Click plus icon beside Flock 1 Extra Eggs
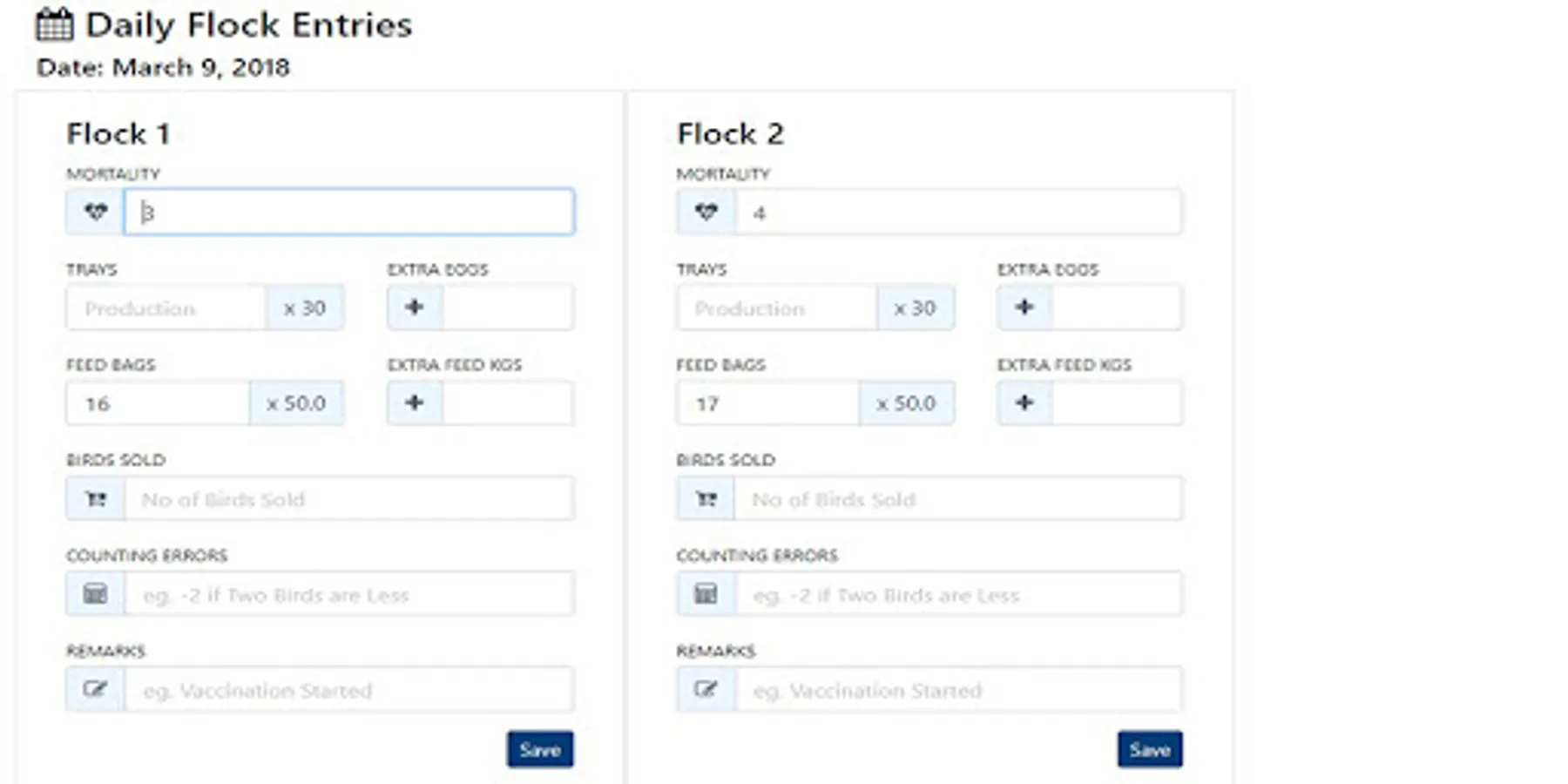Screen dimensions: 1568x784 pos(415,308)
